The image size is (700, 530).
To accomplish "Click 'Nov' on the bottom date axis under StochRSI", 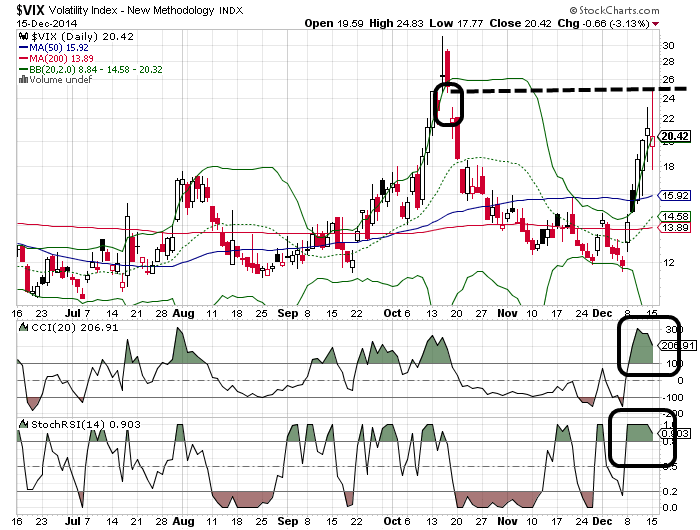I will [507, 522].
